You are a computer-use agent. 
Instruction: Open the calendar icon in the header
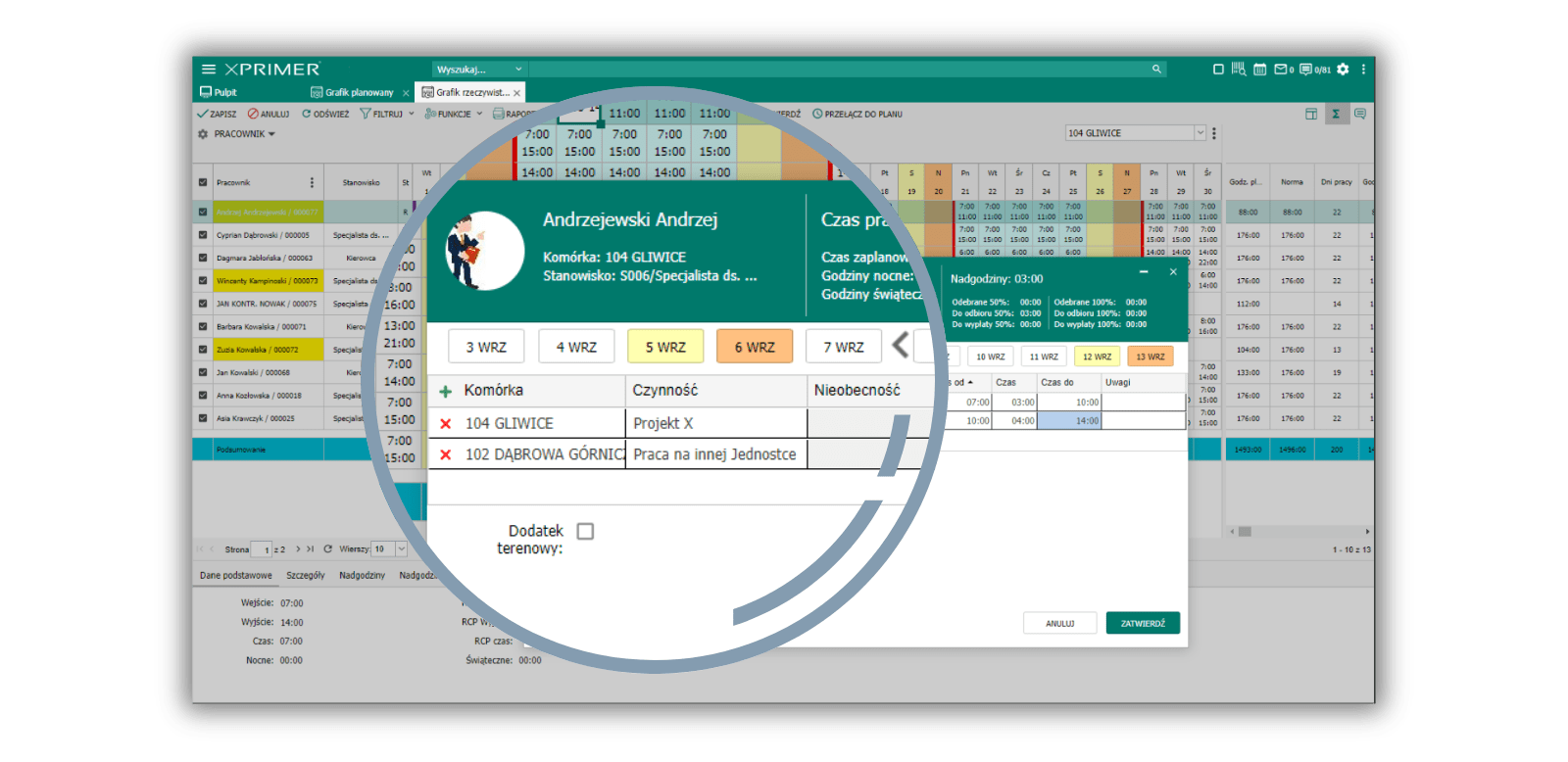(x=1260, y=70)
